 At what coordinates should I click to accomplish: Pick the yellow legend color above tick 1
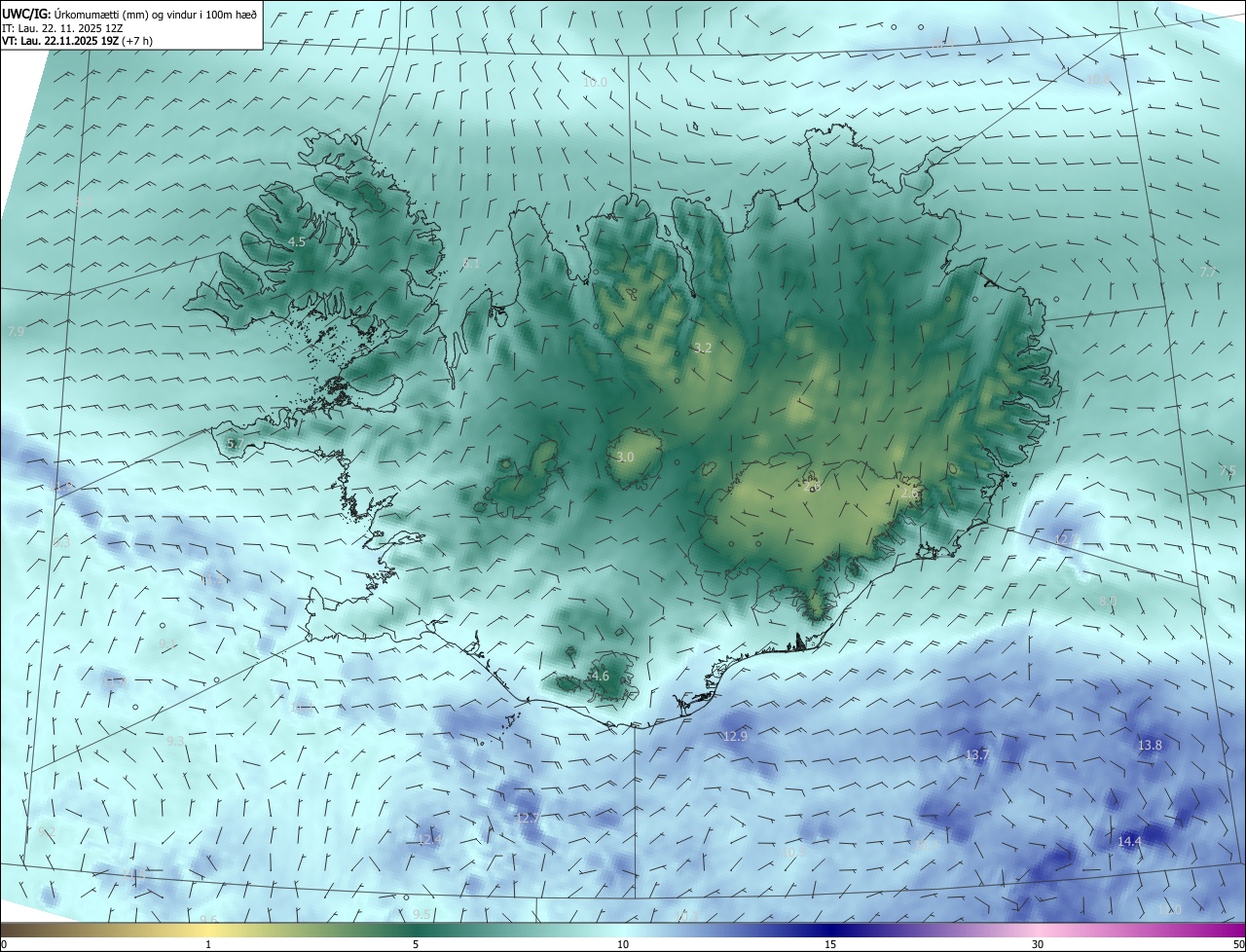208,931
